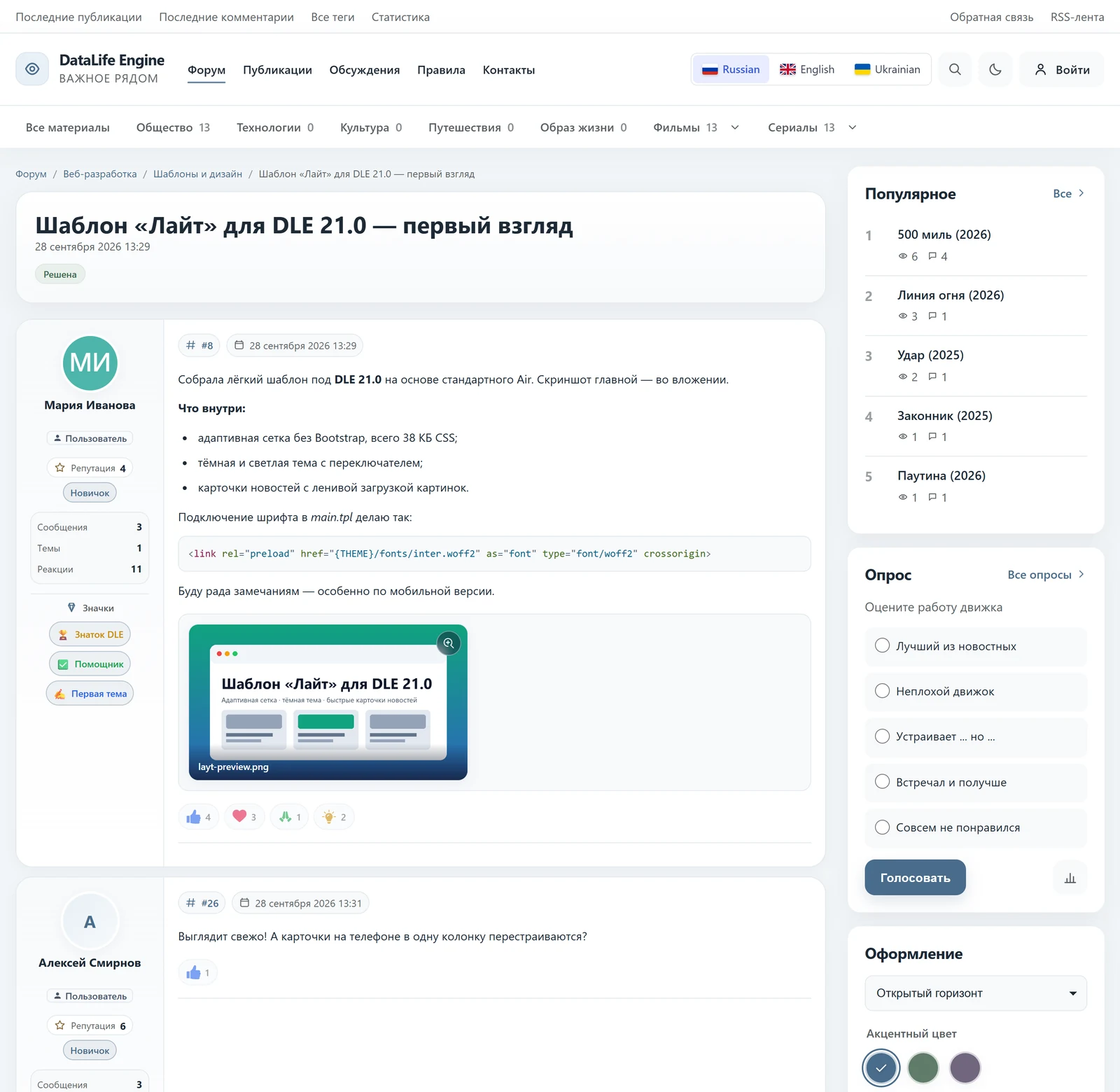Click the Первая тема badge

[90, 694]
